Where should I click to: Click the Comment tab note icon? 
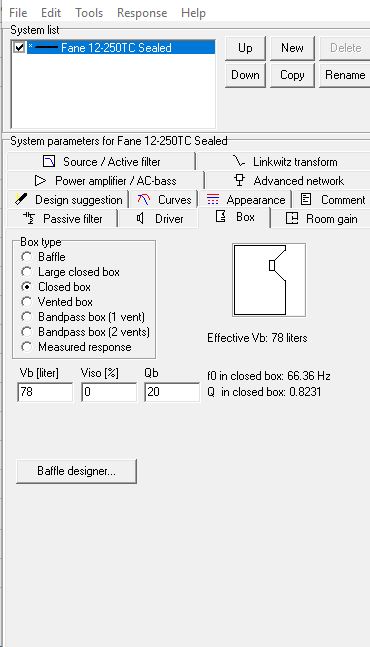click(306, 199)
